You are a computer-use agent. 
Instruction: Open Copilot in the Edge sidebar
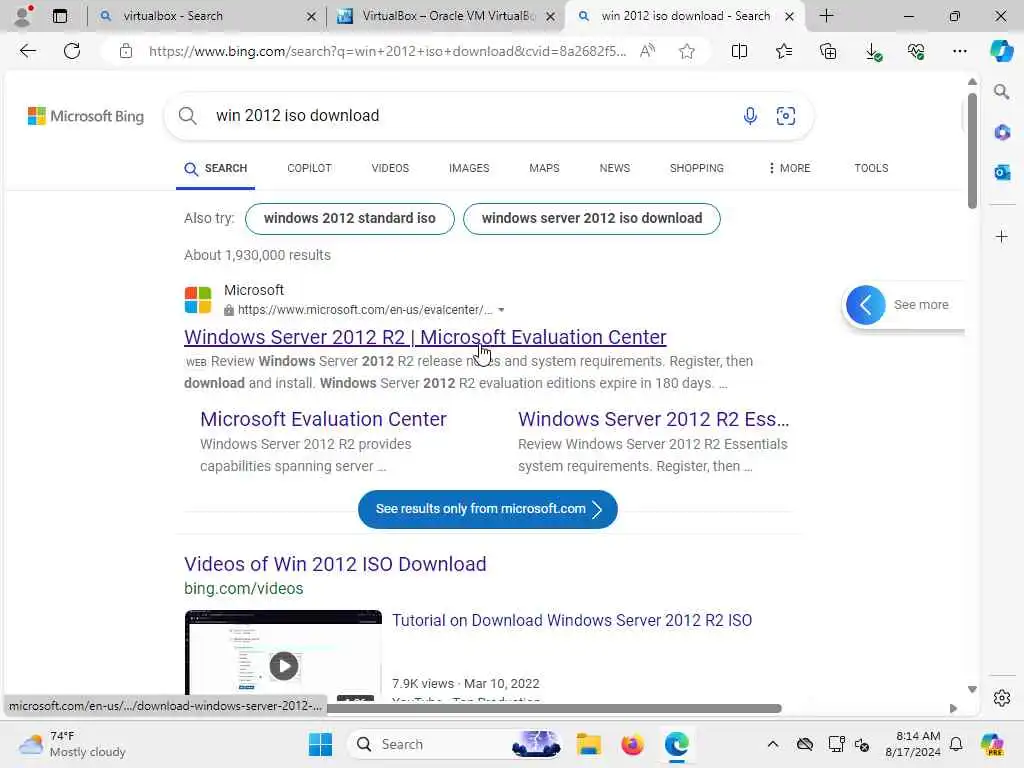tap(1001, 51)
